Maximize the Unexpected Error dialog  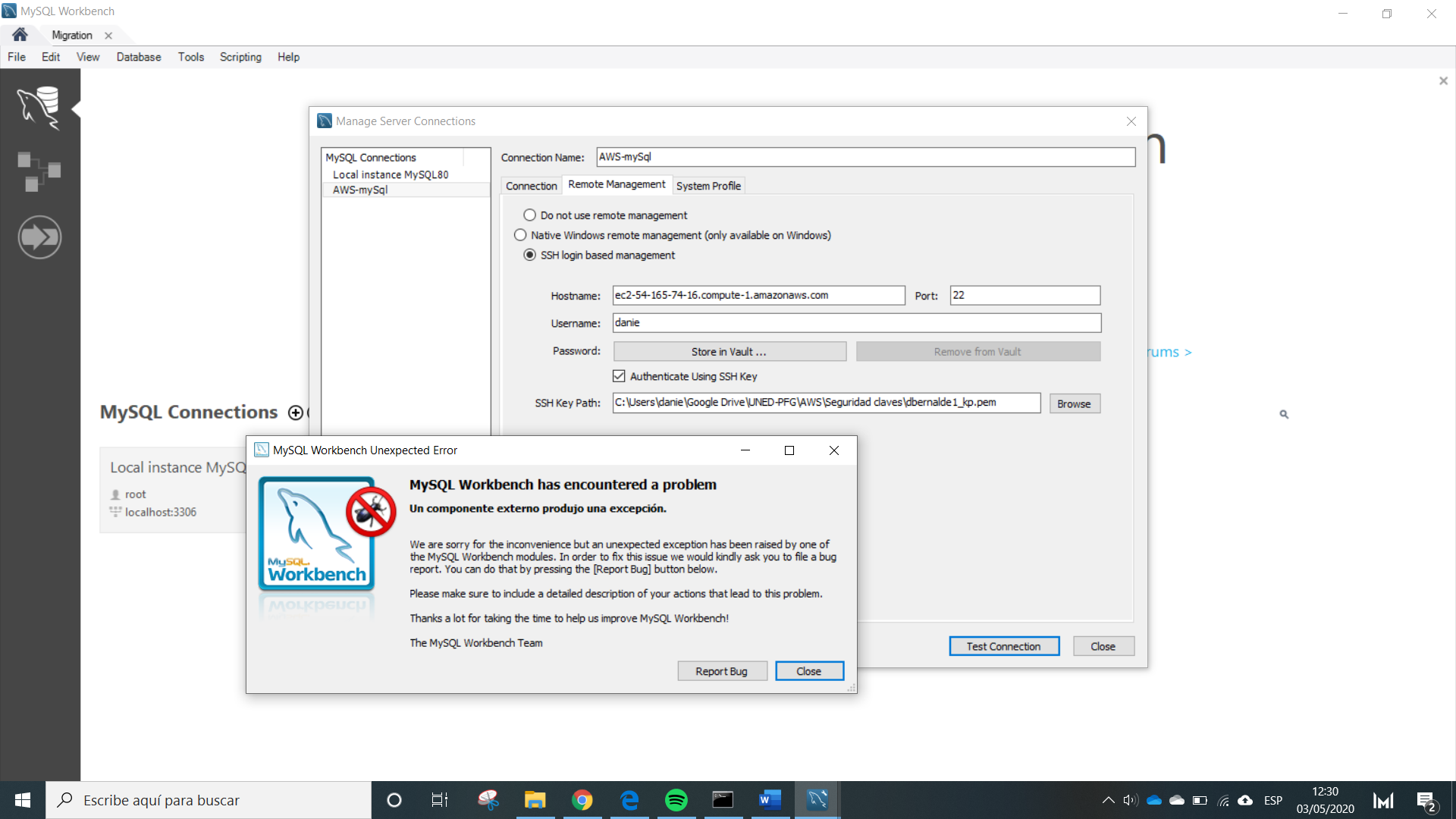pyautogui.click(x=789, y=450)
